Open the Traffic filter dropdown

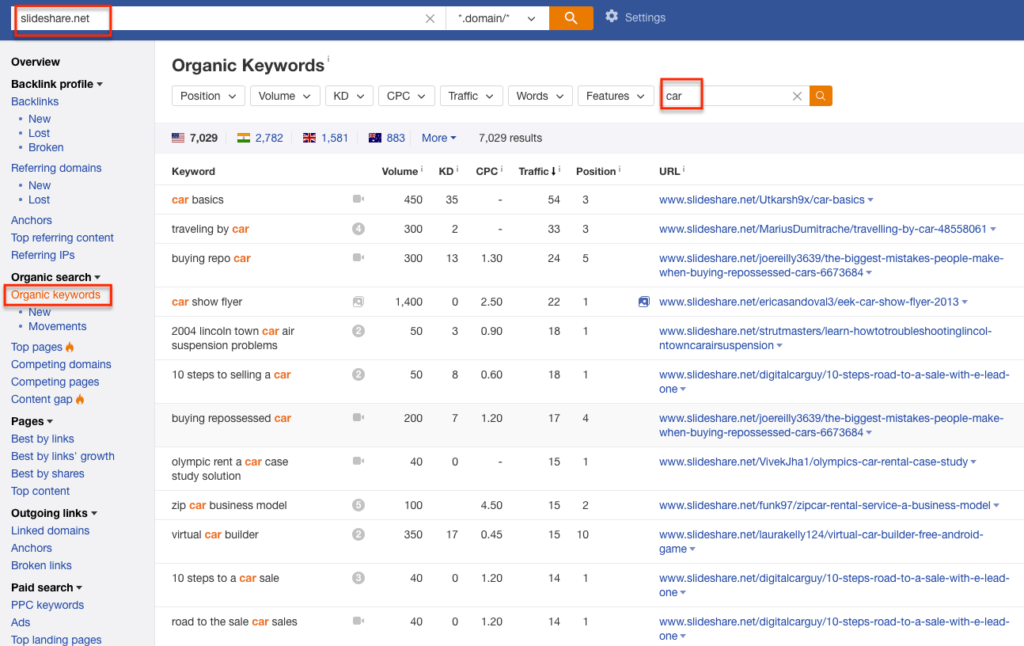(x=470, y=96)
